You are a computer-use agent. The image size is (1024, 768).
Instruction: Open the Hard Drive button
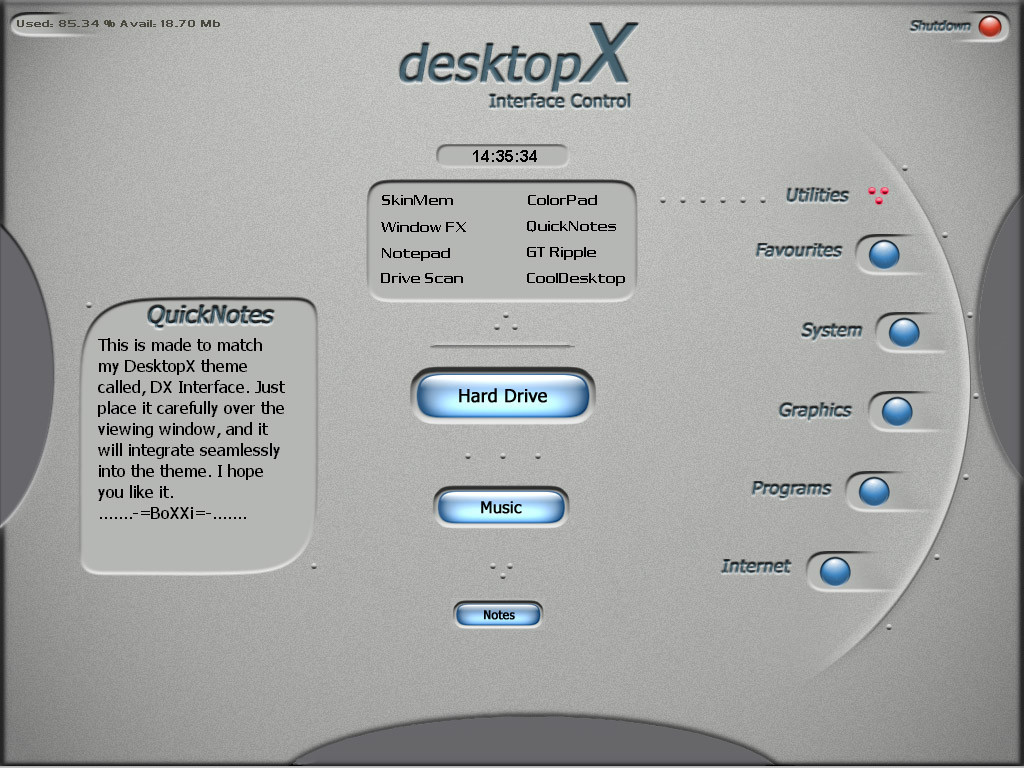[x=503, y=396]
